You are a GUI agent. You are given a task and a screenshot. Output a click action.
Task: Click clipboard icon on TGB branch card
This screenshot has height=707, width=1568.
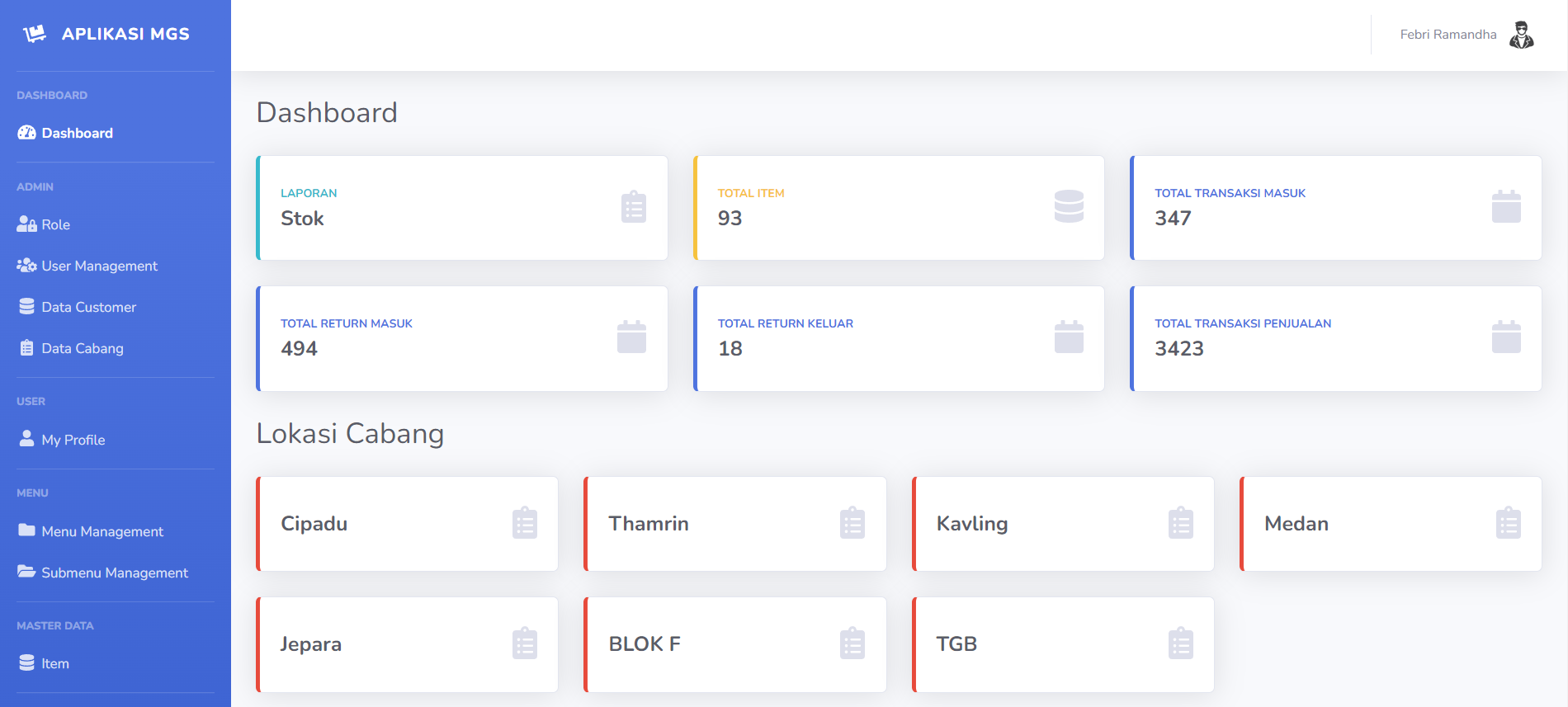tap(1181, 643)
